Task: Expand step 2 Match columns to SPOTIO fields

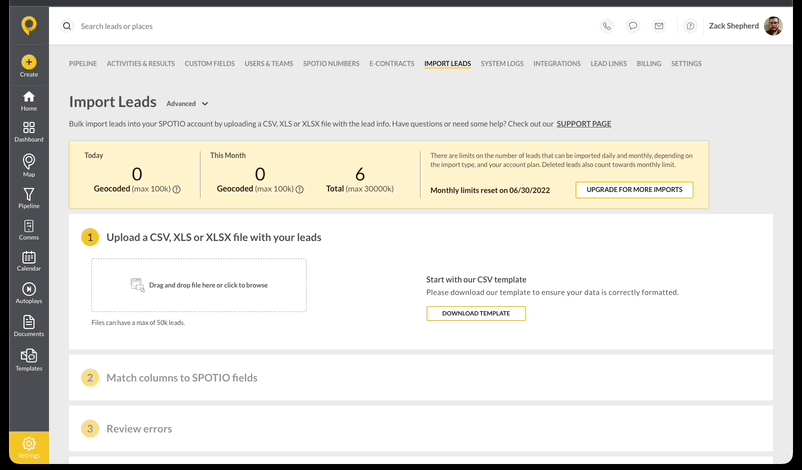Action: 420,377
